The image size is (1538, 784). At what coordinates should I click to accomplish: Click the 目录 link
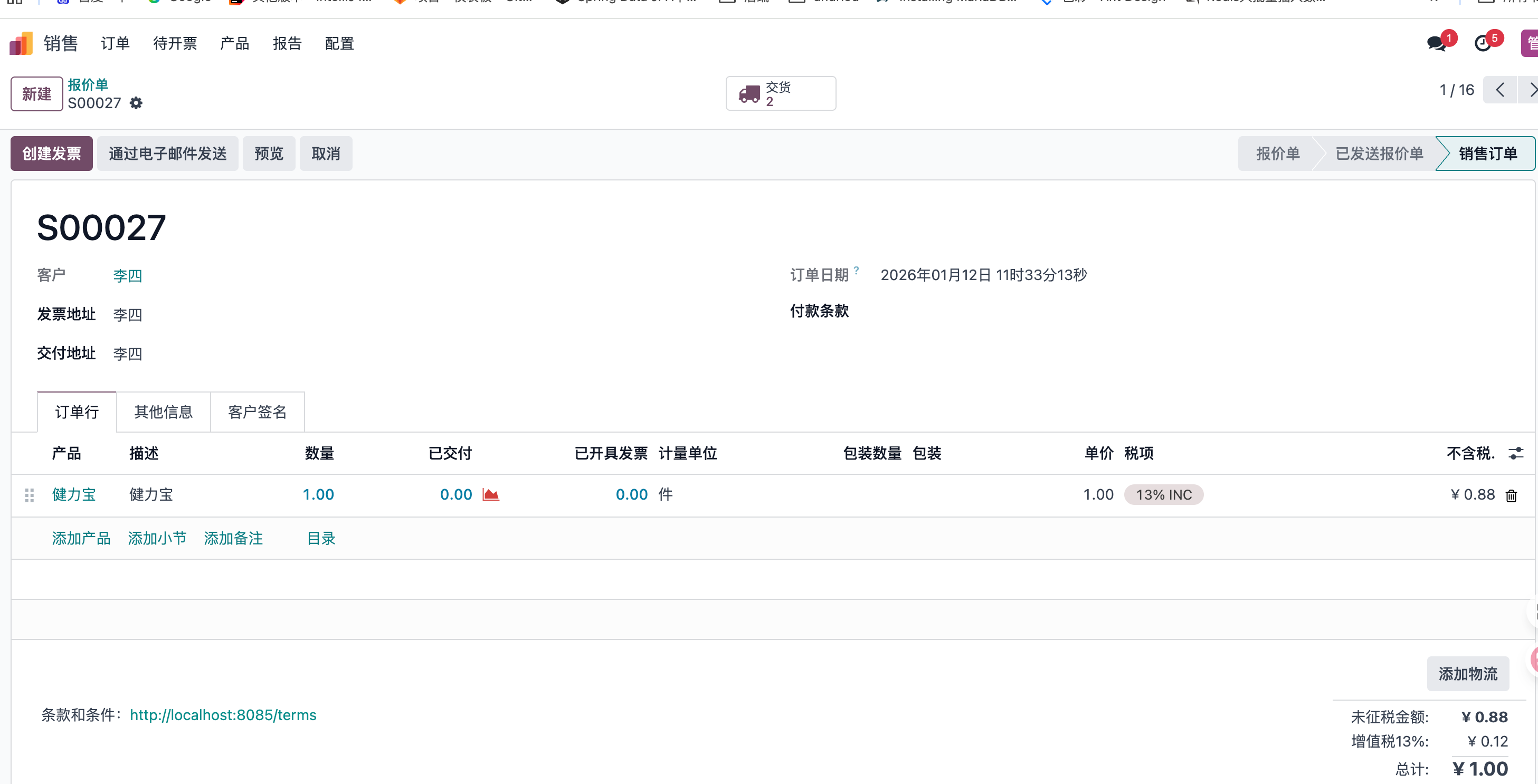coord(321,539)
